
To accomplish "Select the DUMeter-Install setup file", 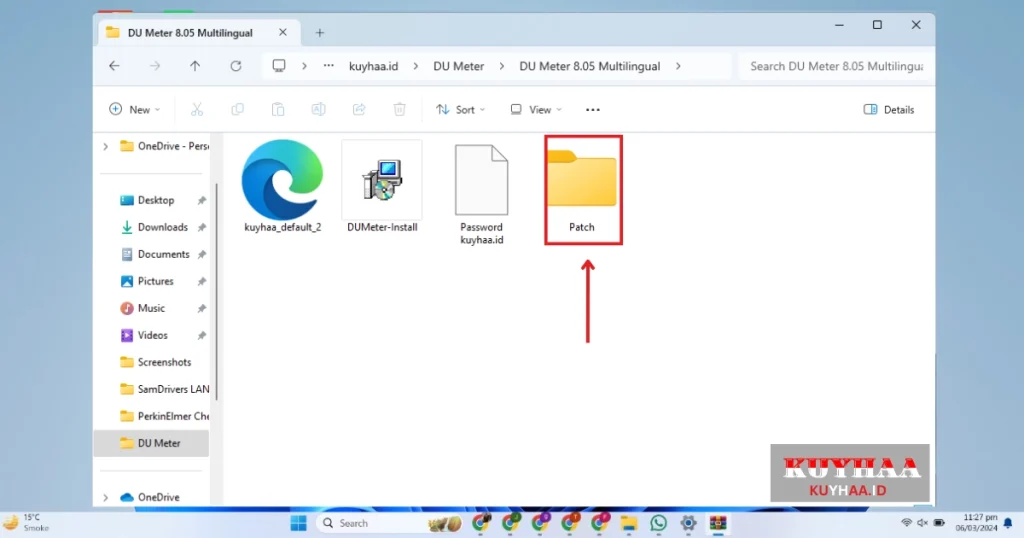I will pyautogui.click(x=382, y=186).
